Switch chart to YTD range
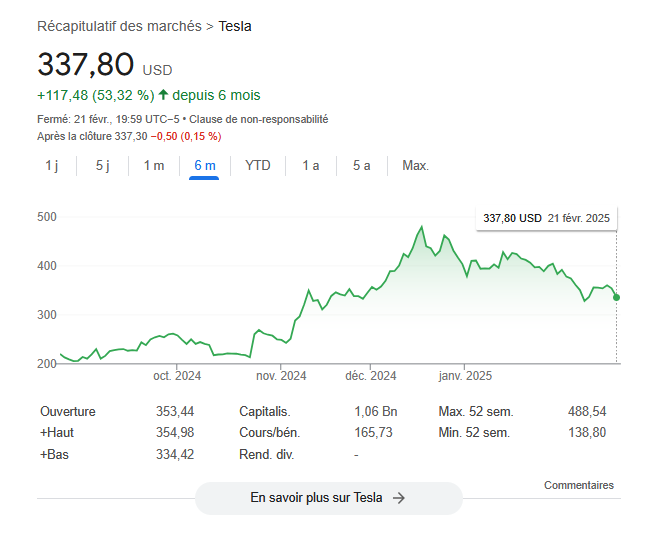649x538 pixels. tap(257, 166)
